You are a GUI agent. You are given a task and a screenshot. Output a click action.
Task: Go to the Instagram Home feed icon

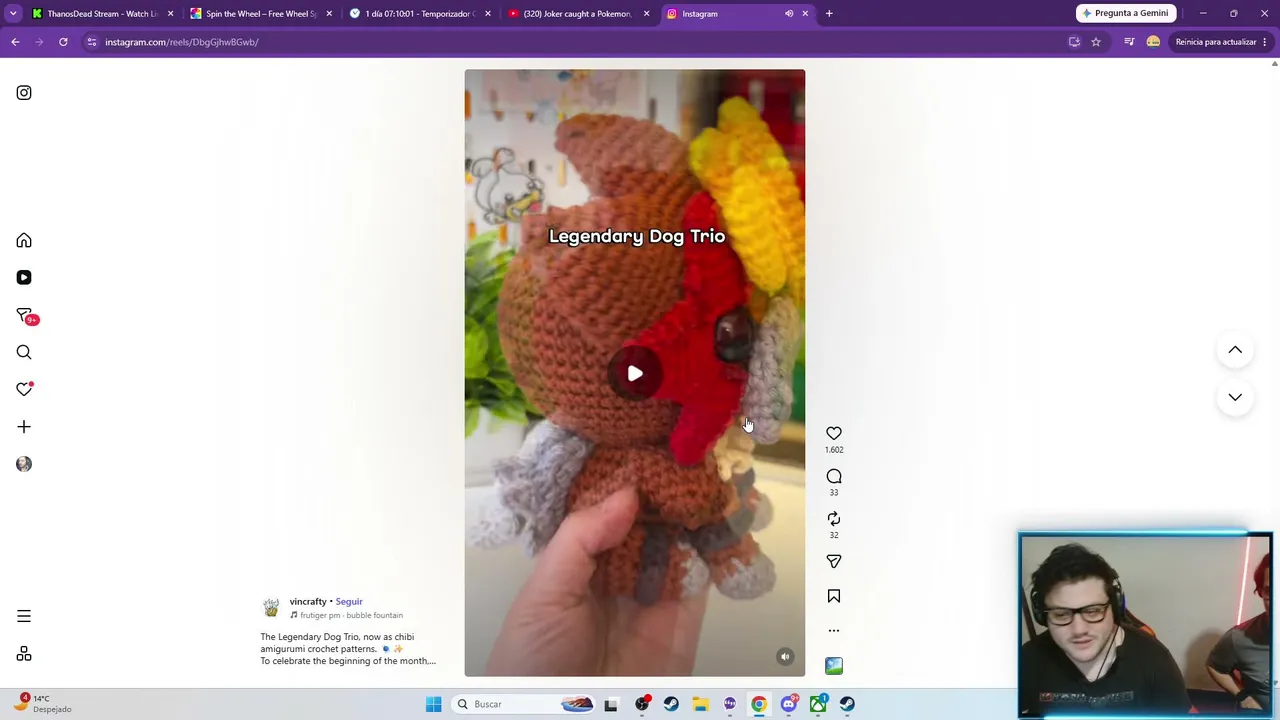[24, 241]
